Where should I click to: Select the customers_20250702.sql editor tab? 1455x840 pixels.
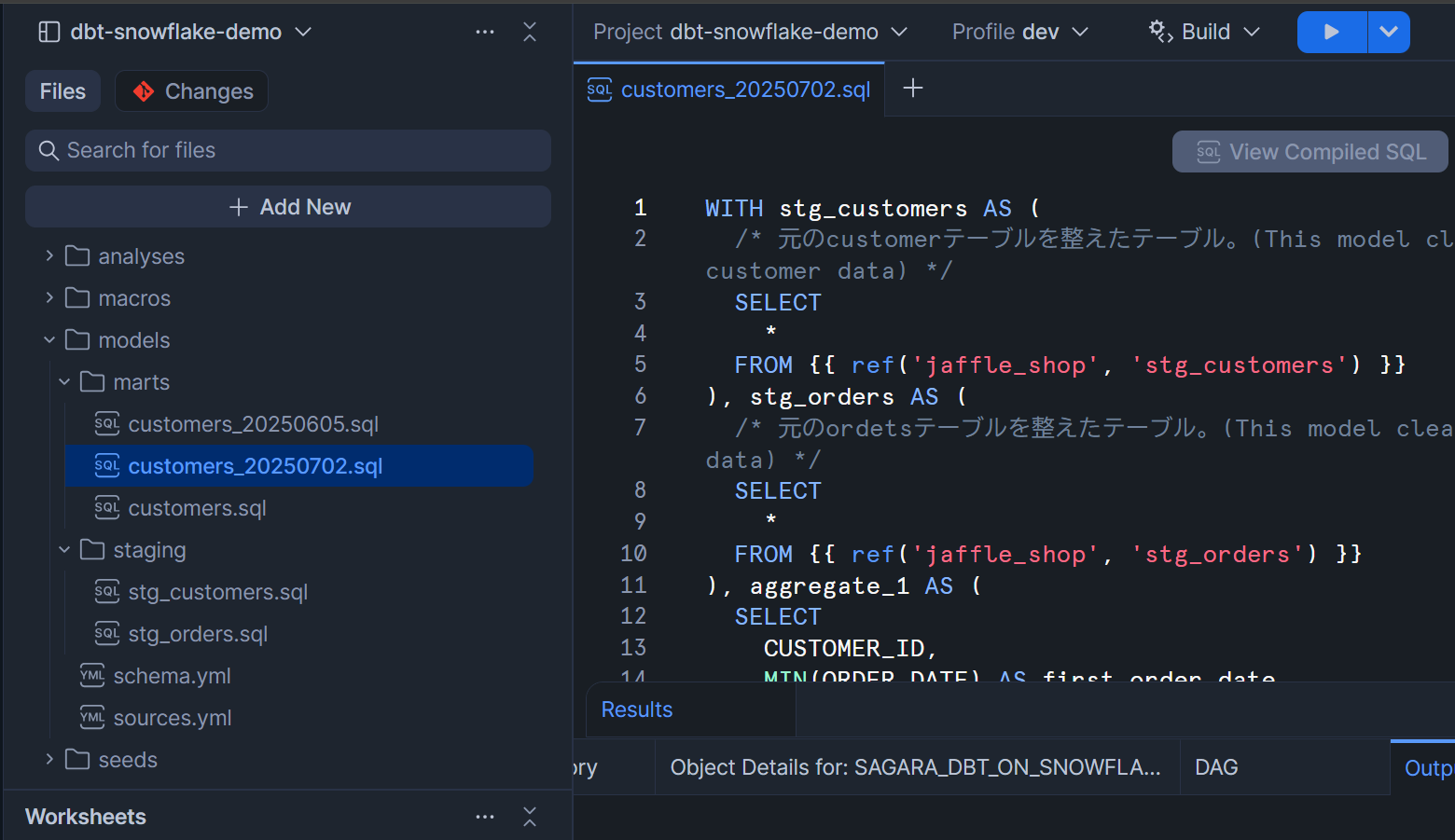[x=729, y=90]
